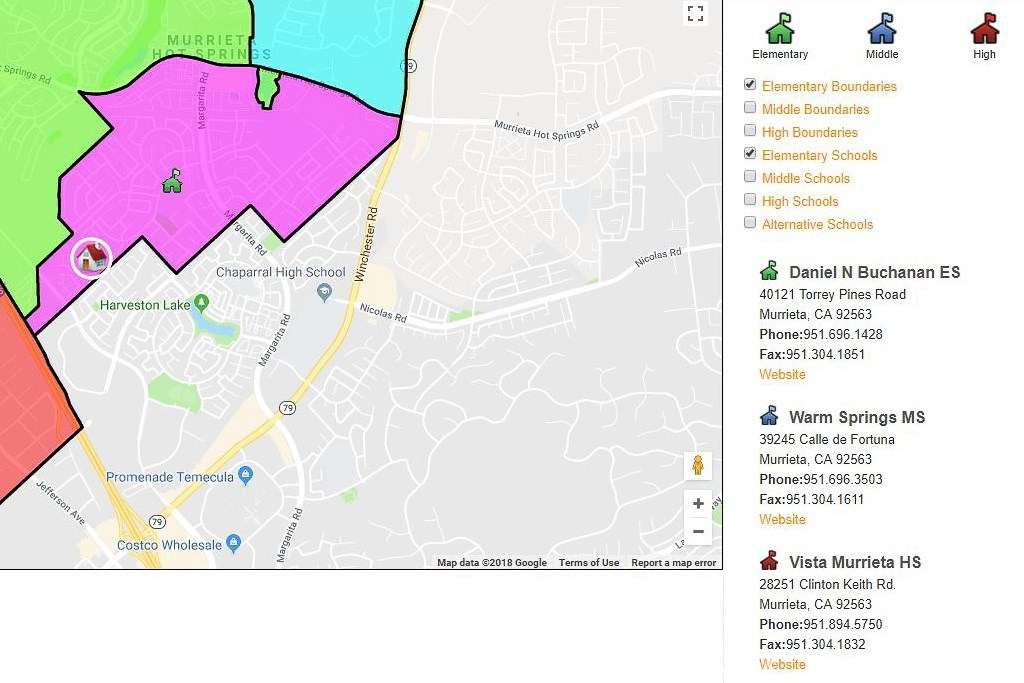The width and height of the screenshot is (1024, 683).
Task: Click the home marker on the map
Action: [x=91, y=257]
